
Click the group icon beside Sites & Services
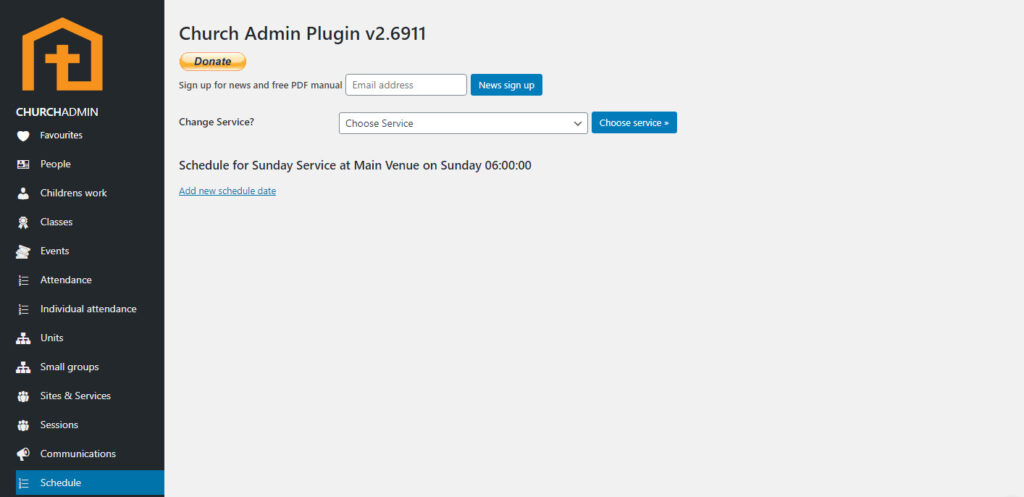(x=23, y=396)
